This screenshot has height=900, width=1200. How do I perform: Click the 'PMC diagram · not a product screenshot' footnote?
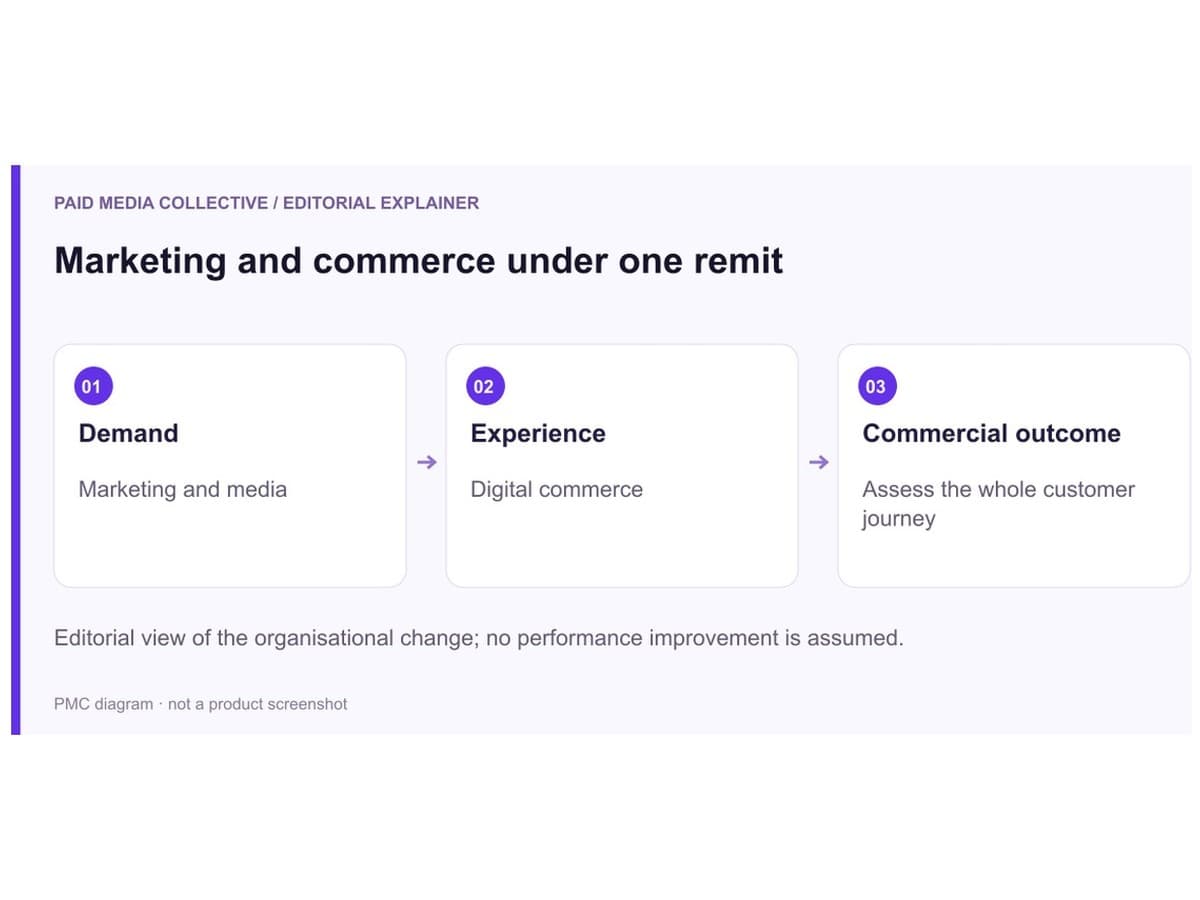pyautogui.click(x=201, y=704)
